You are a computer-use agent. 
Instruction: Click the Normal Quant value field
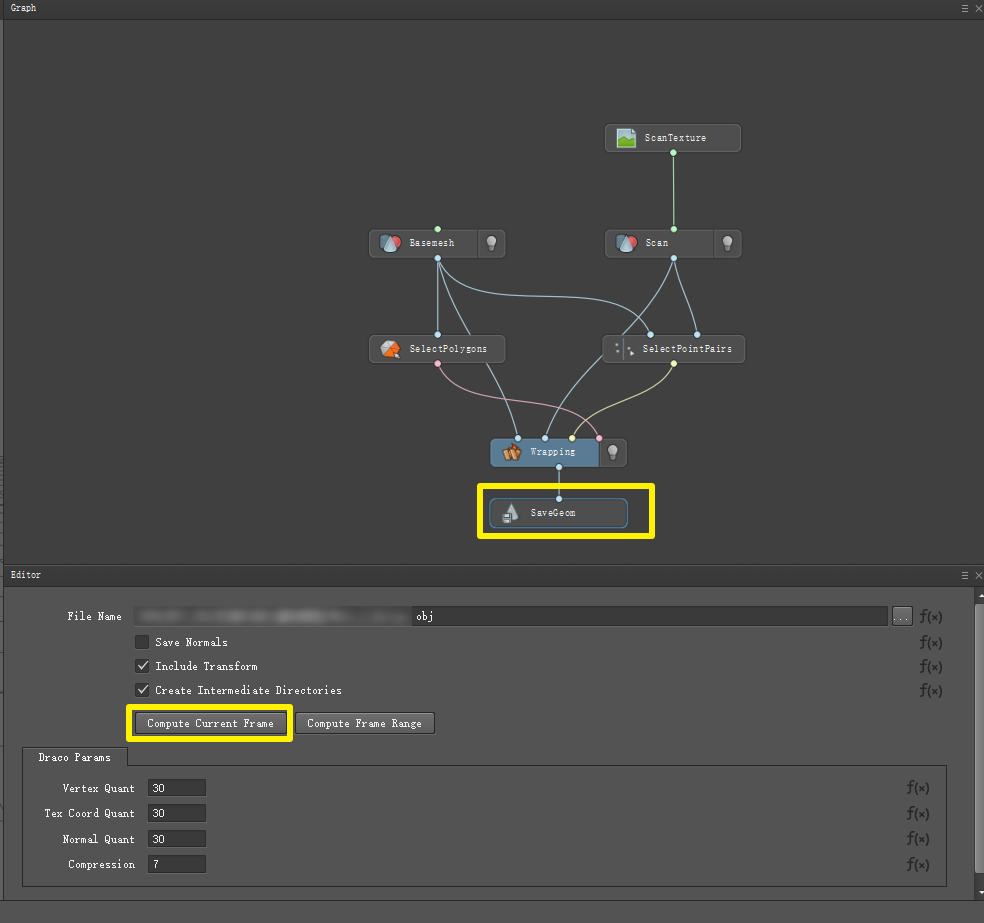coord(177,839)
